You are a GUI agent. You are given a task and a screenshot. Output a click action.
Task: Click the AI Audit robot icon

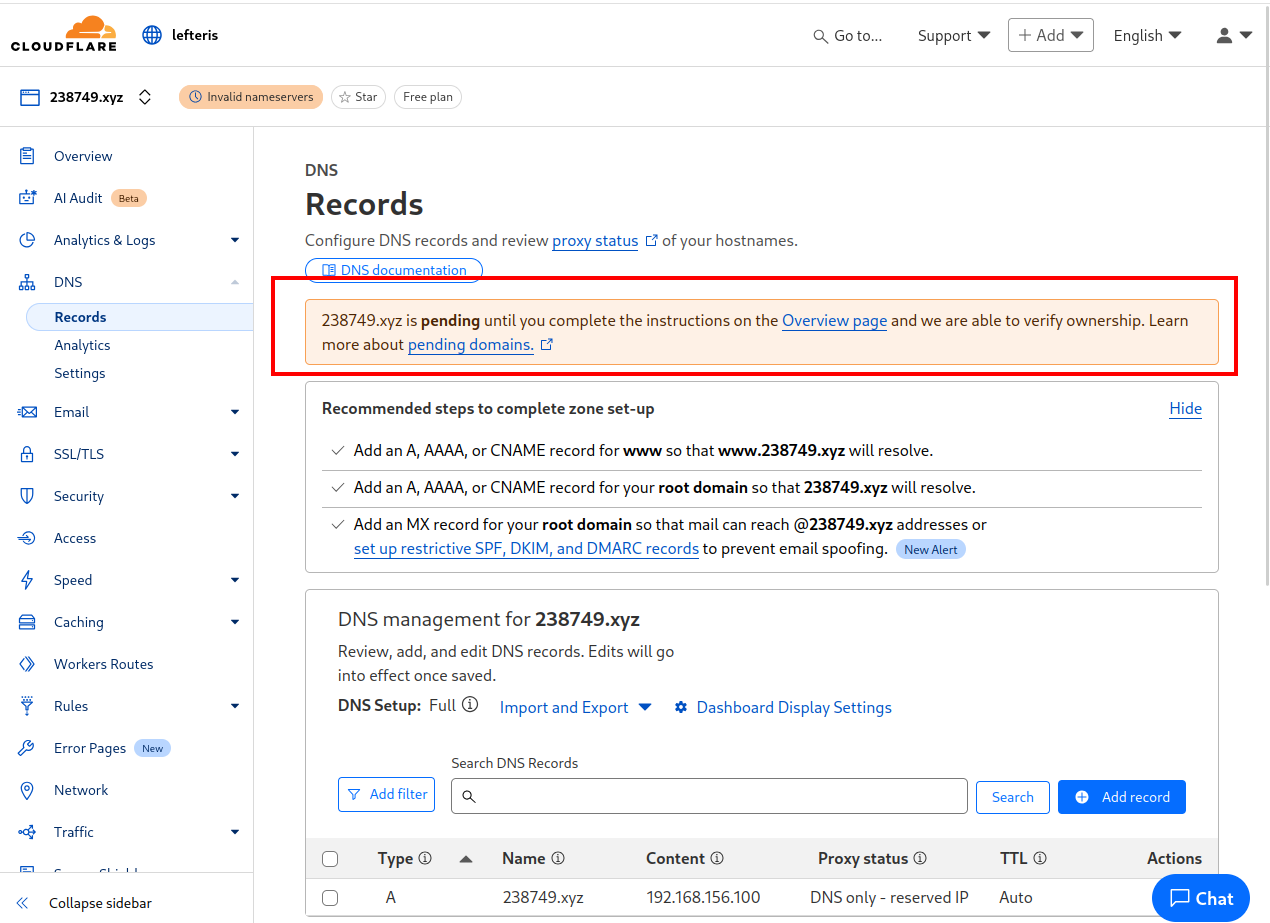tap(28, 198)
